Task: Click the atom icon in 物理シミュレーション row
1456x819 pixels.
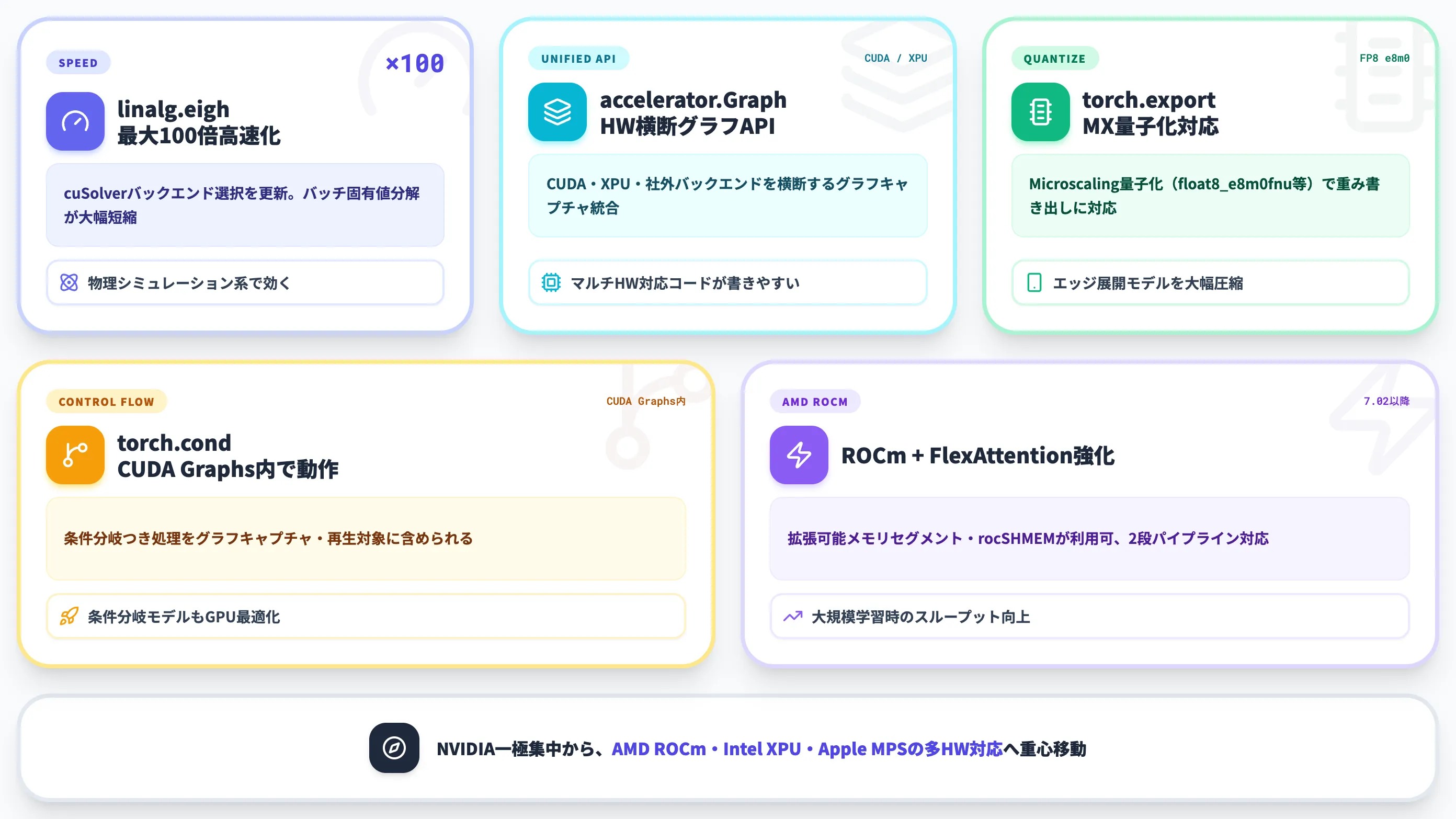Action: click(x=69, y=282)
